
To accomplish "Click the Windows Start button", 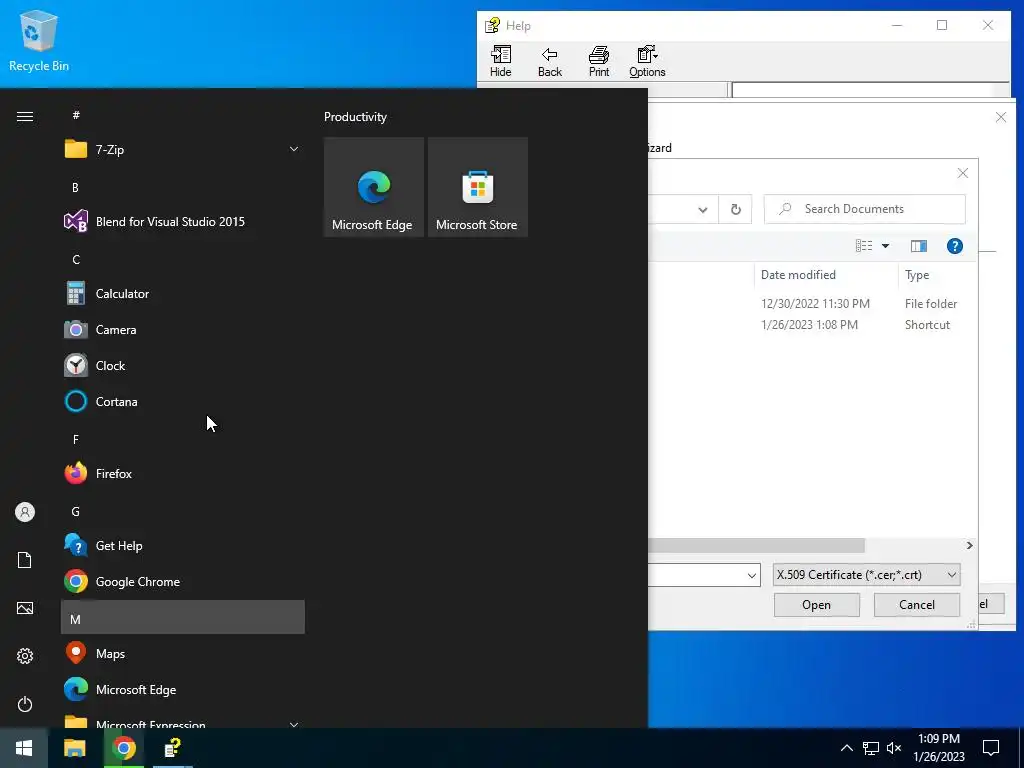I will pyautogui.click(x=24, y=748).
